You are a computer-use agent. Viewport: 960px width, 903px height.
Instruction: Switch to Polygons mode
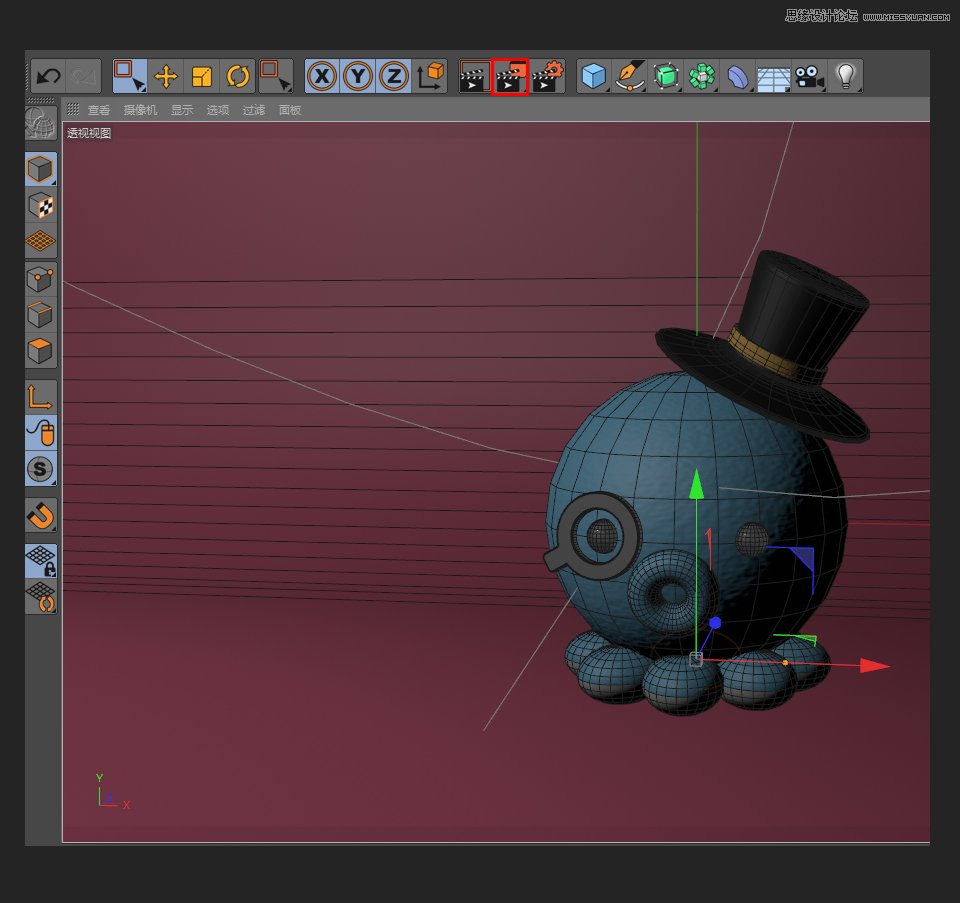41,351
